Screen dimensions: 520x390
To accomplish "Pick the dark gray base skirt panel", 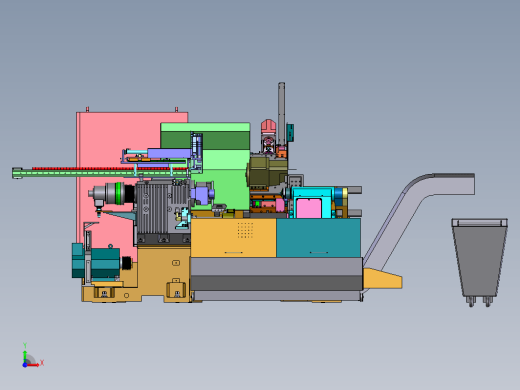I will 276,283.
